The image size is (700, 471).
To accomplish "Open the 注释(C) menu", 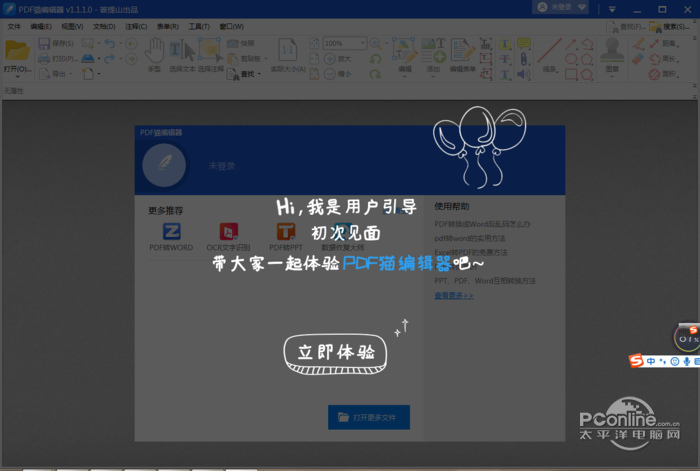I will click(136, 26).
